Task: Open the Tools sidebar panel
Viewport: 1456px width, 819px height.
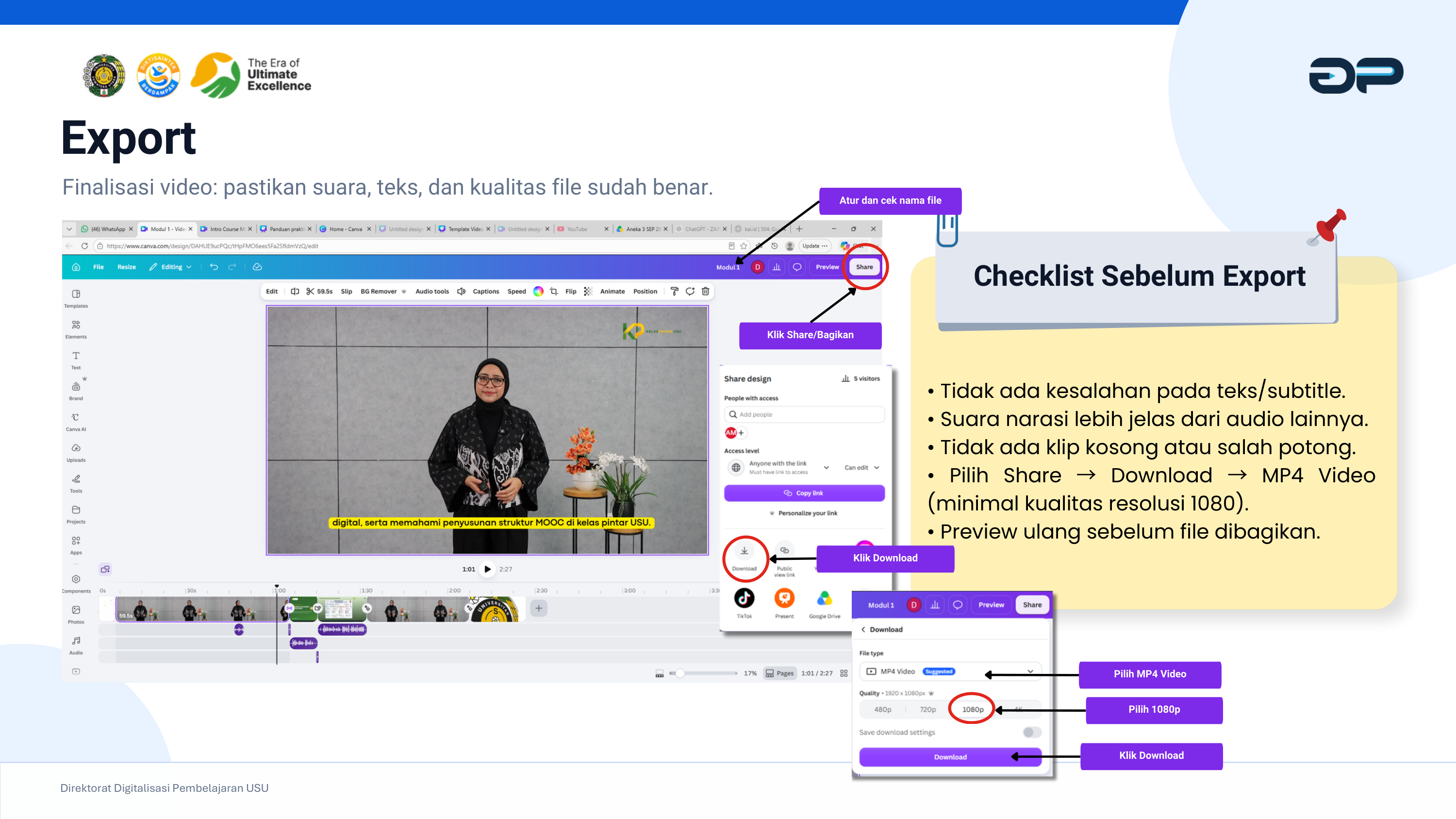Action: click(76, 483)
